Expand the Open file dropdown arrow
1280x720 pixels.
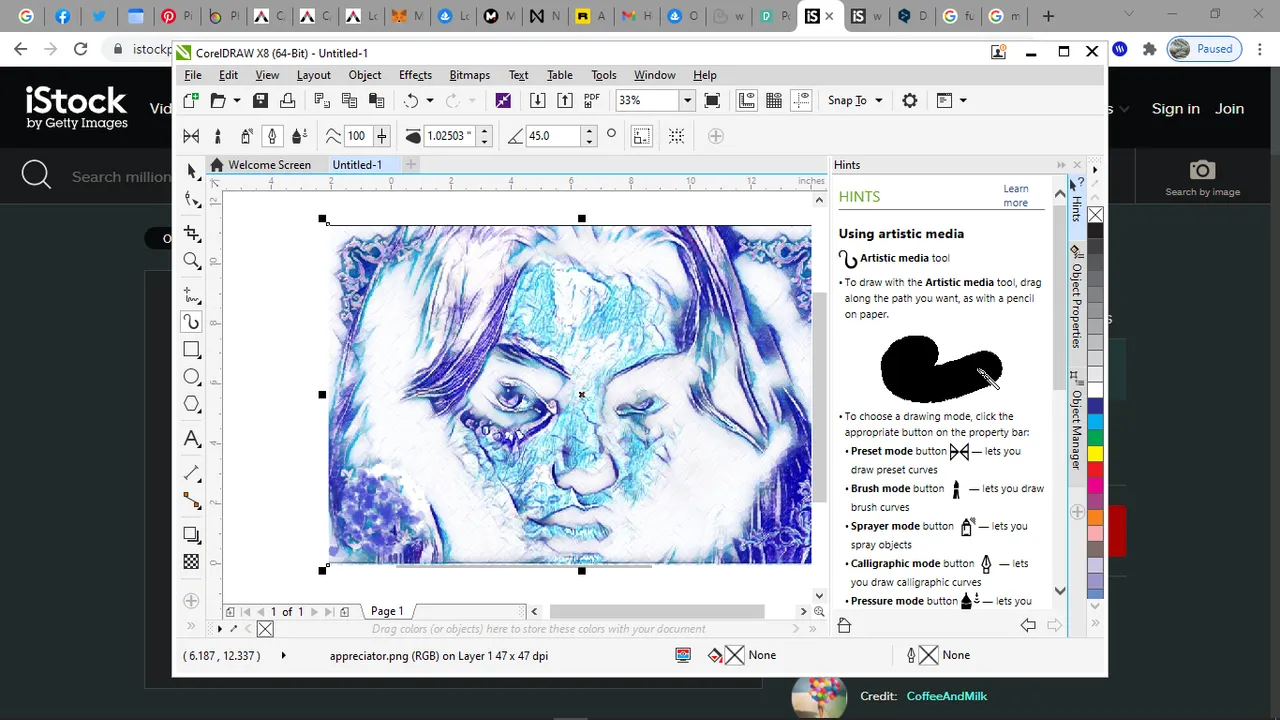pos(236,100)
